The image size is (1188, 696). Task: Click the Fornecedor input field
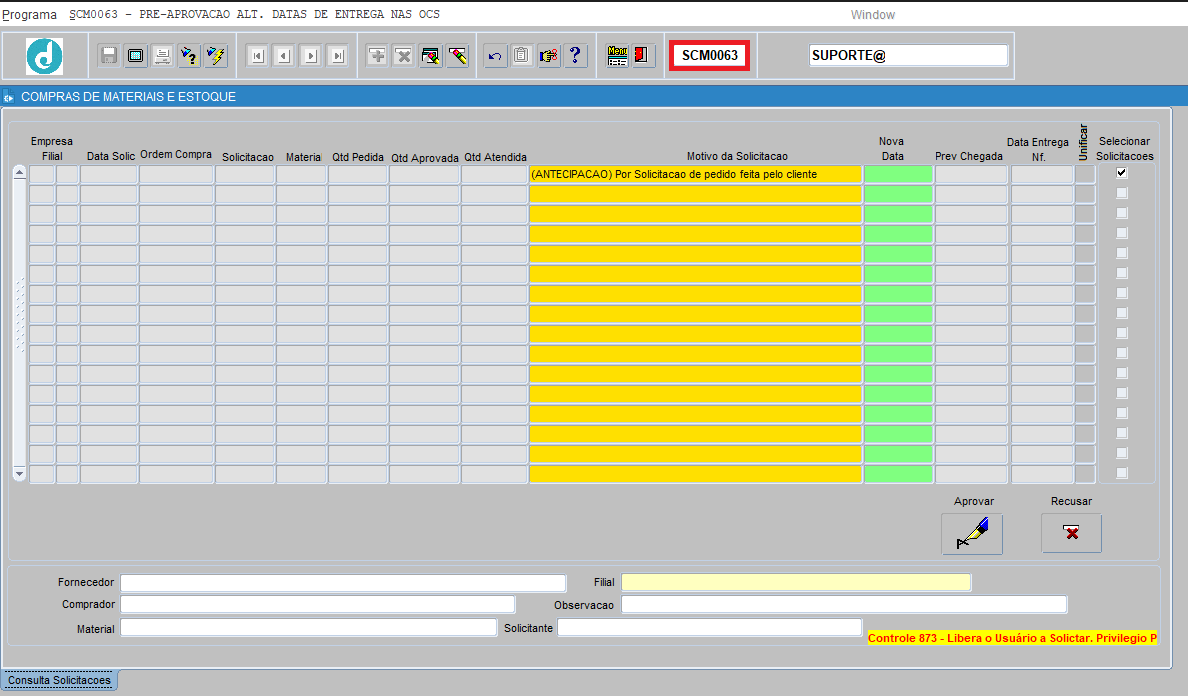coord(343,582)
